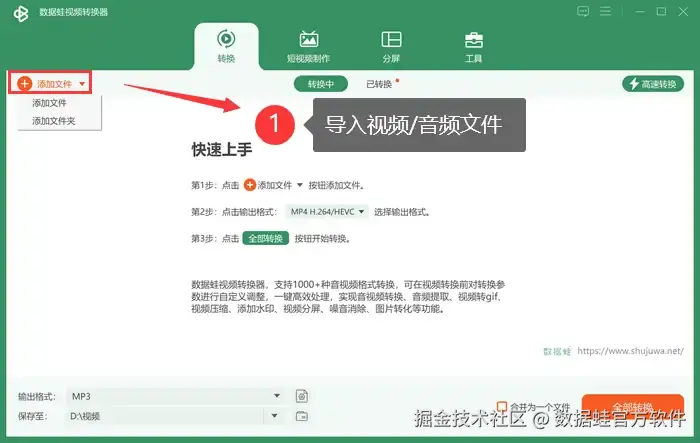
Task: Switch to the 短视频制作 tab
Action: [308, 46]
